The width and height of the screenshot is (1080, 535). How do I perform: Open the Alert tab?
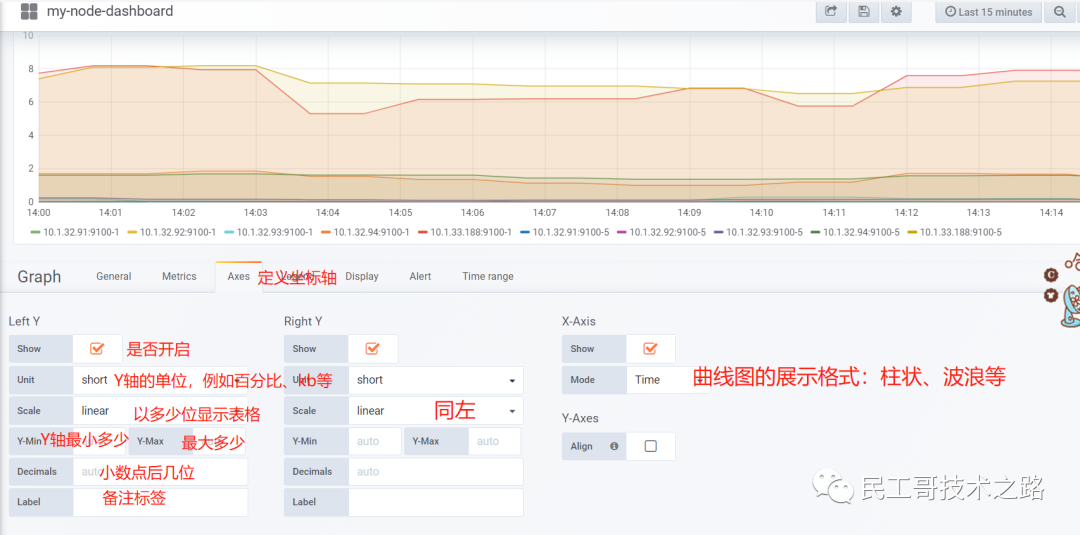coord(420,276)
